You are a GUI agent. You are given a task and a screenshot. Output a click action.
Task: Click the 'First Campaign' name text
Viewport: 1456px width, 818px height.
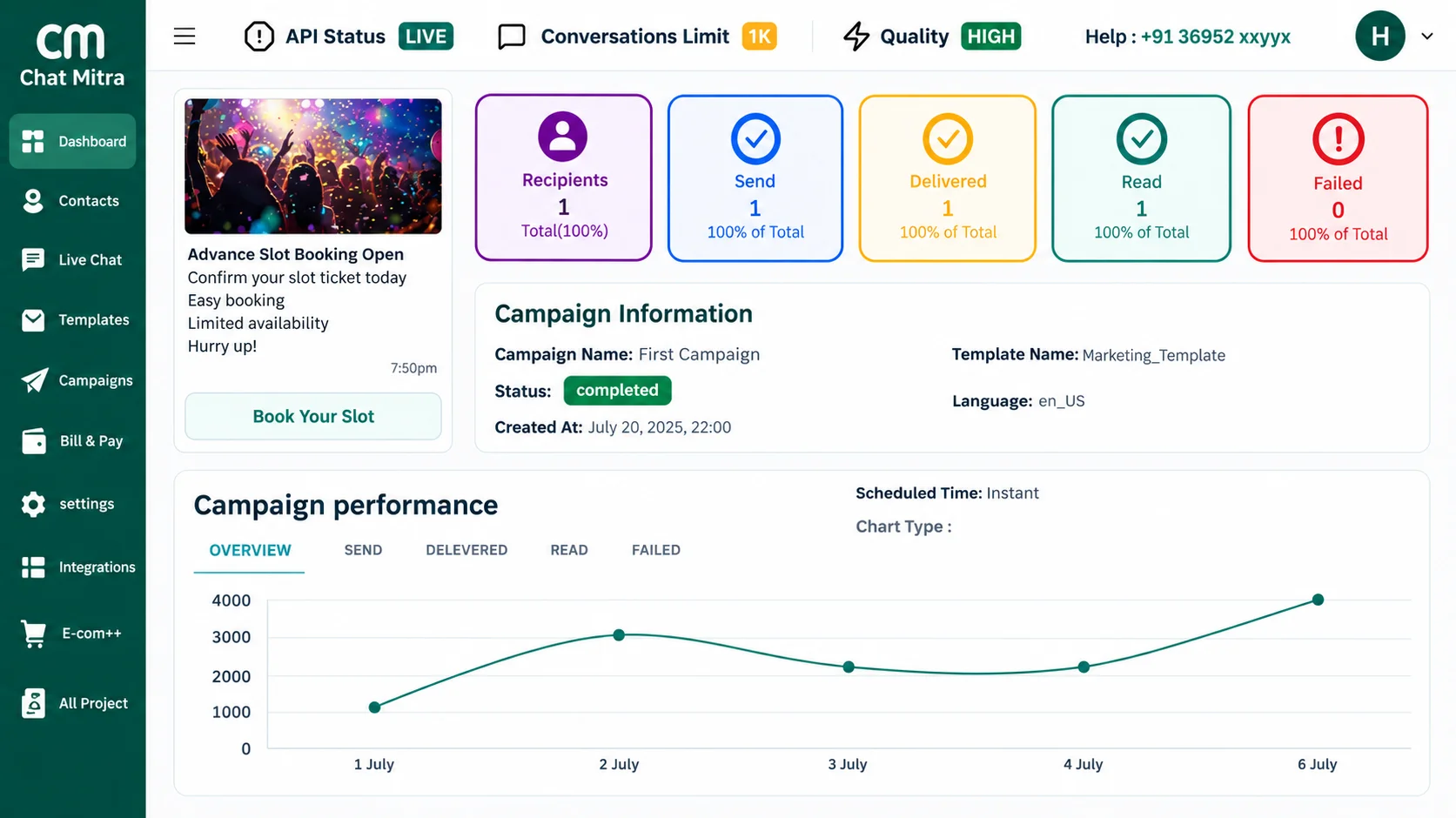[x=699, y=354]
